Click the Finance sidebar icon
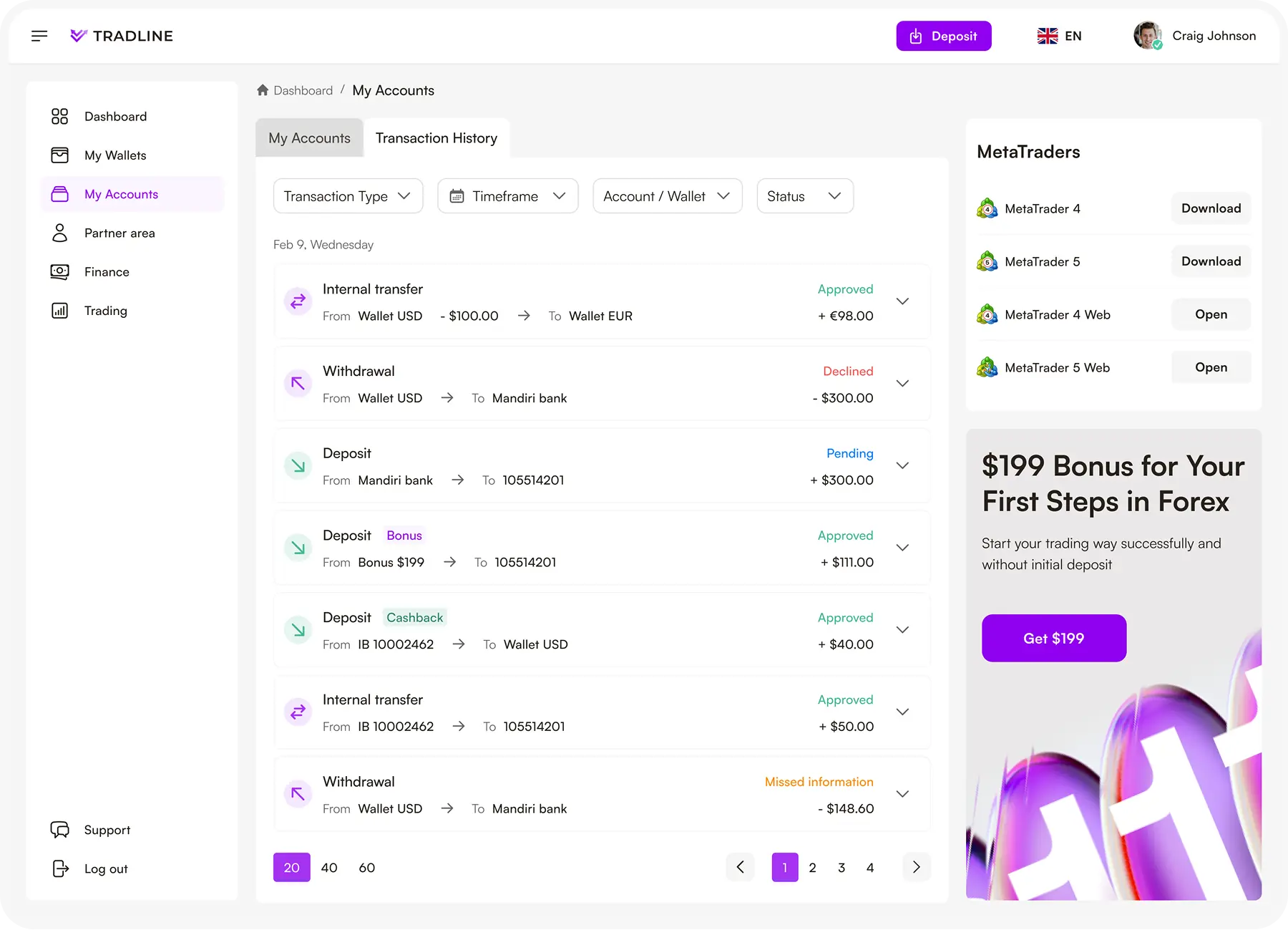 point(60,272)
